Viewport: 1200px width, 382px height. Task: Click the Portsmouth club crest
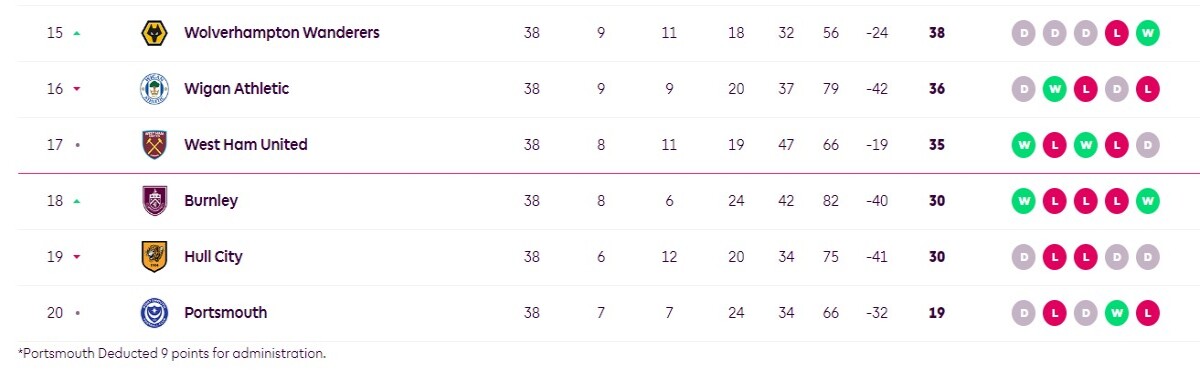(154, 313)
